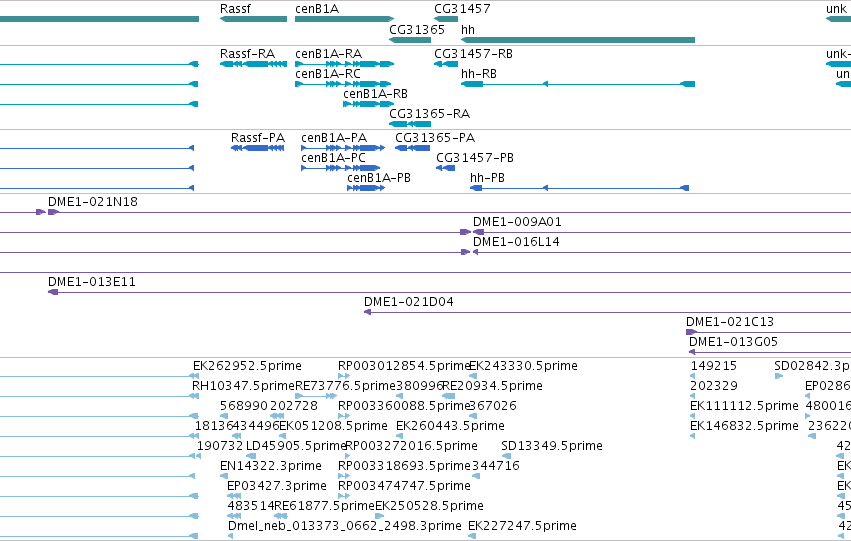This screenshot has height=541, width=851.
Task: Click the EP03427.3prime label
Action: click(x=277, y=487)
